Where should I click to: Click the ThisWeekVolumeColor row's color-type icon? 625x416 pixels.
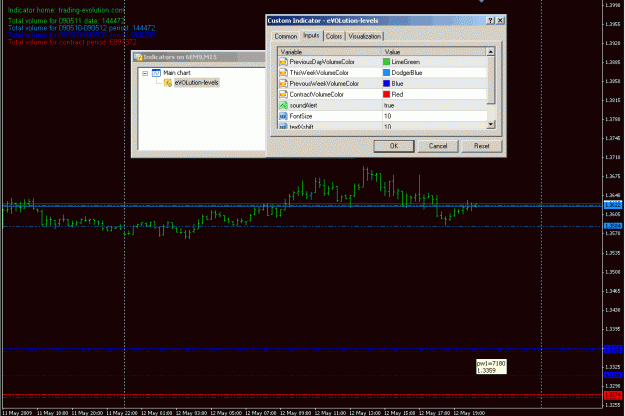tap(283, 73)
